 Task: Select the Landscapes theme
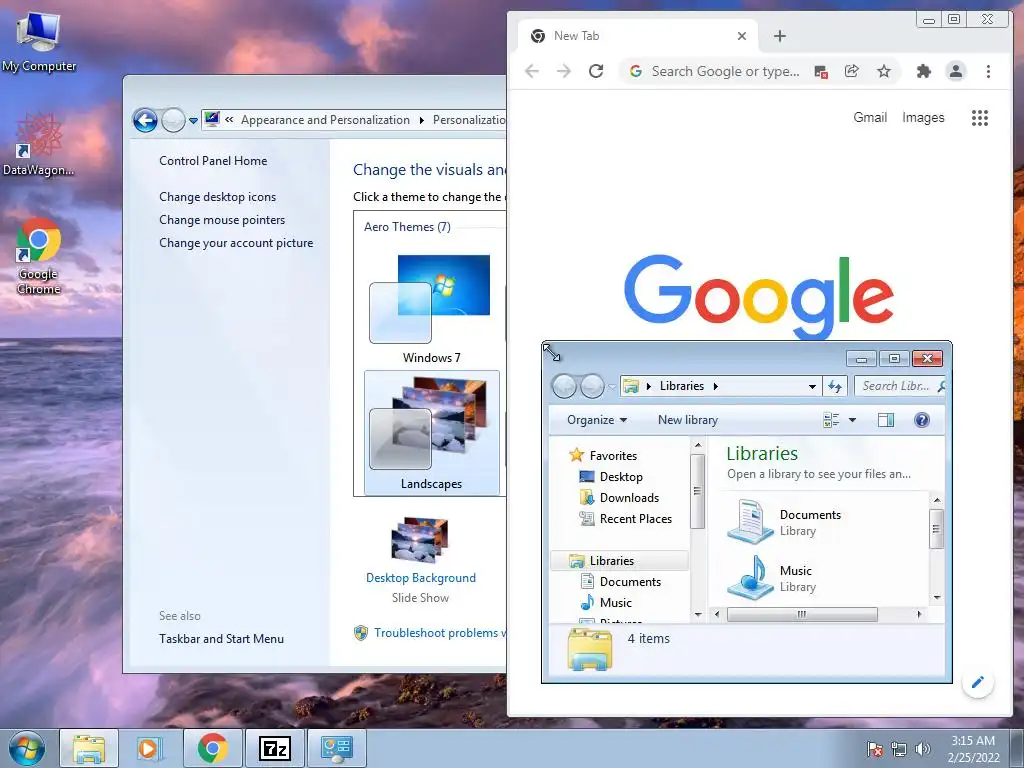(x=432, y=432)
